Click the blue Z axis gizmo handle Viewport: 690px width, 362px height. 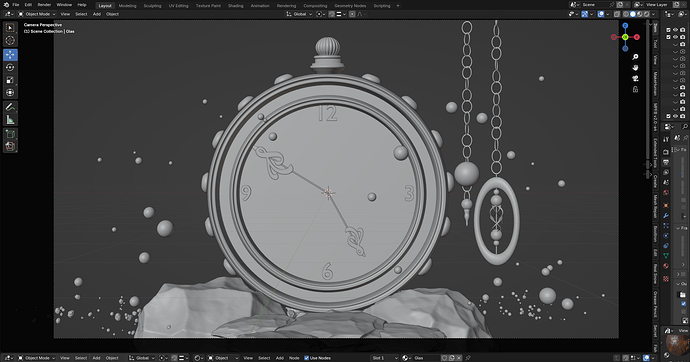click(x=625, y=26)
